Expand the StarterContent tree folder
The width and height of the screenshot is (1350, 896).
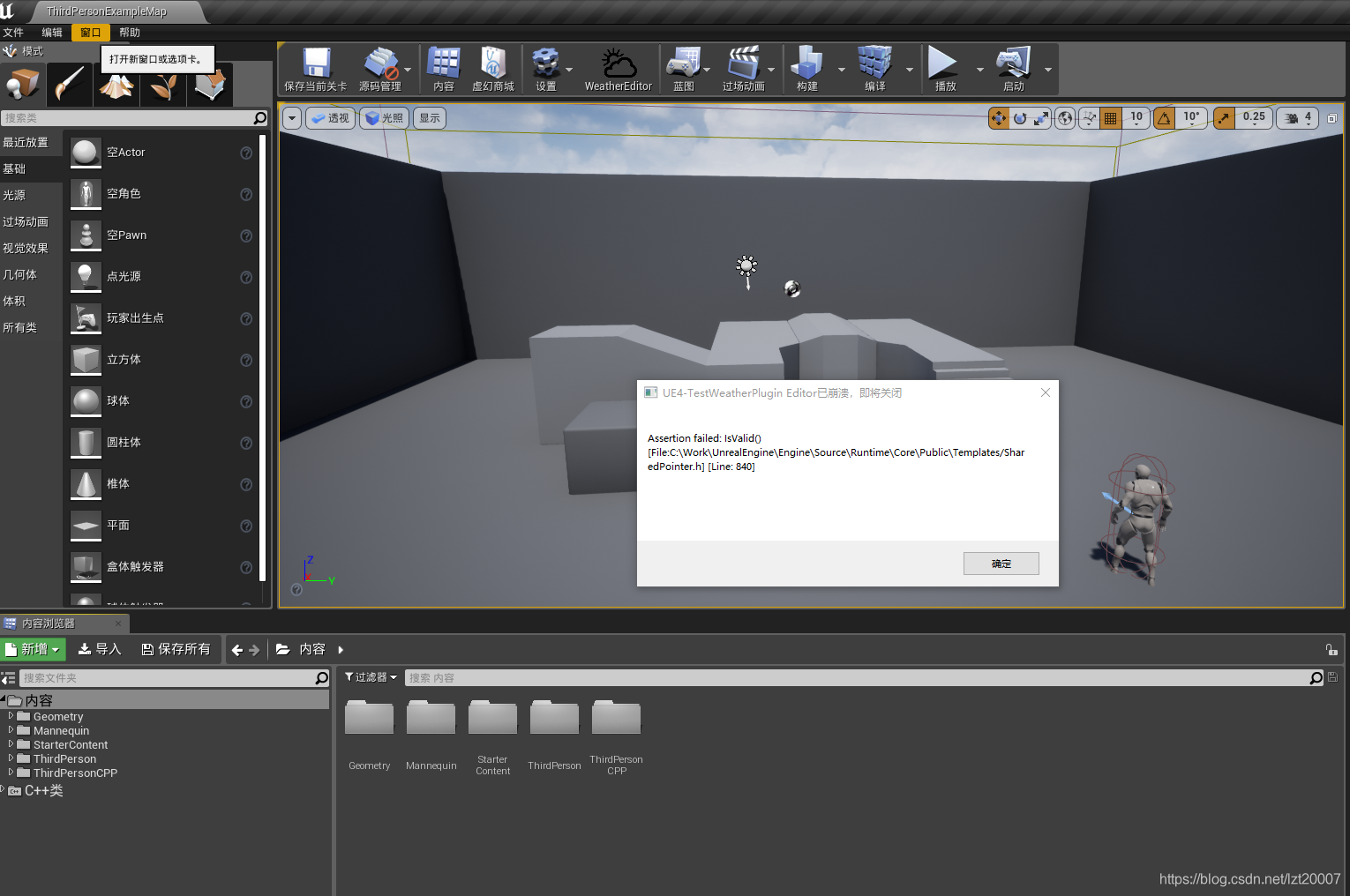tap(11, 744)
